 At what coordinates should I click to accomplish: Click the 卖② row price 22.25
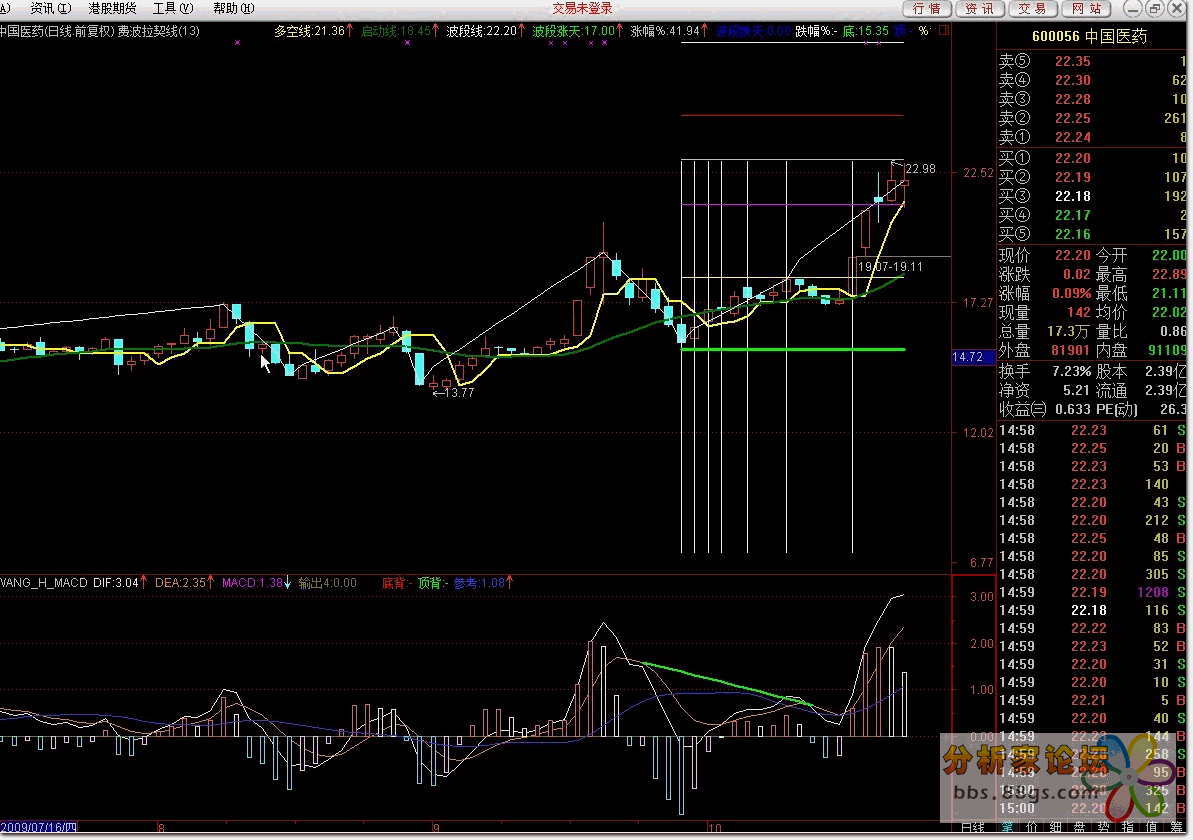tap(1073, 119)
